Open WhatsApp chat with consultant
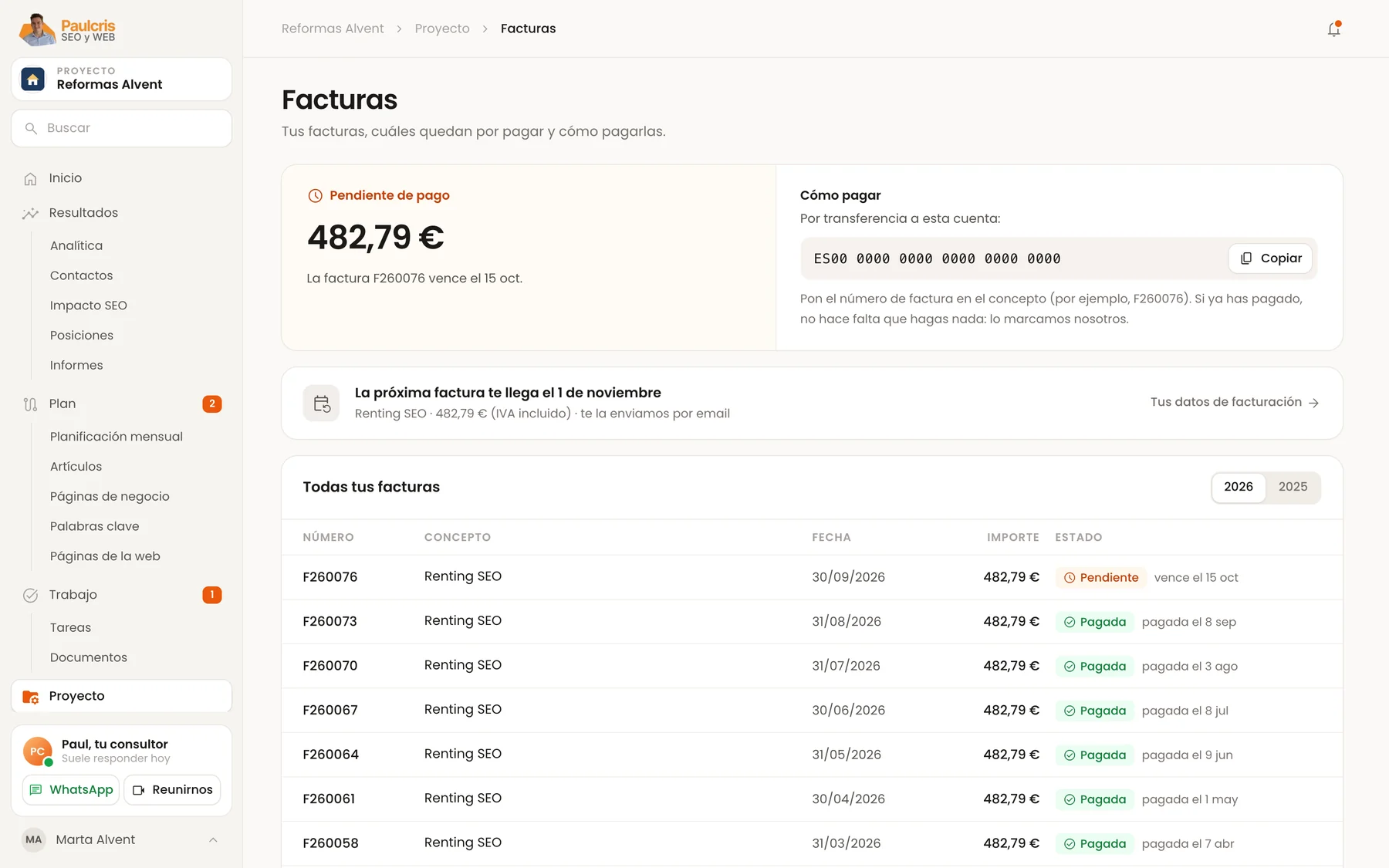This screenshot has width=1389, height=868. (x=71, y=790)
